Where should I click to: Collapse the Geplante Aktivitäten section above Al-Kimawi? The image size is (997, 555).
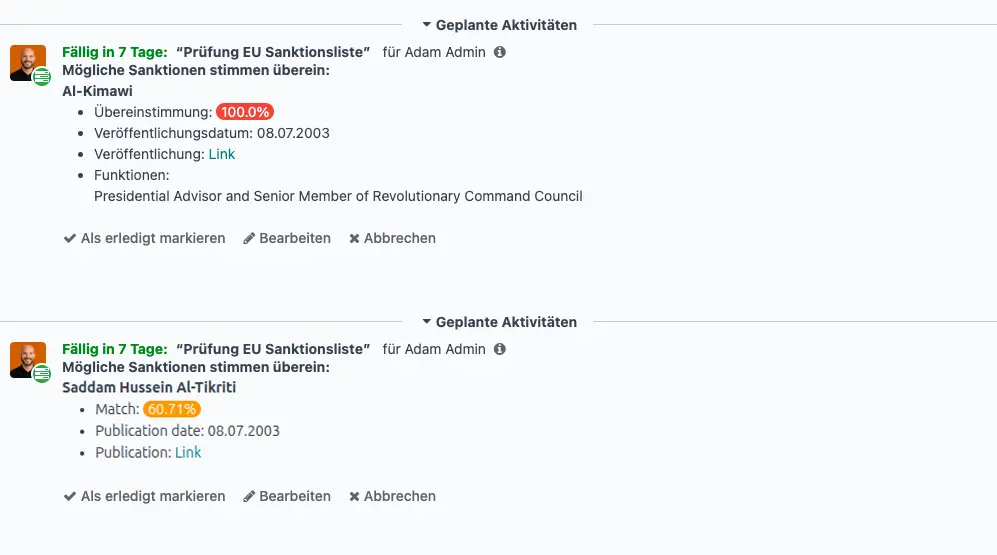pyautogui.click(x=499, y=25)
